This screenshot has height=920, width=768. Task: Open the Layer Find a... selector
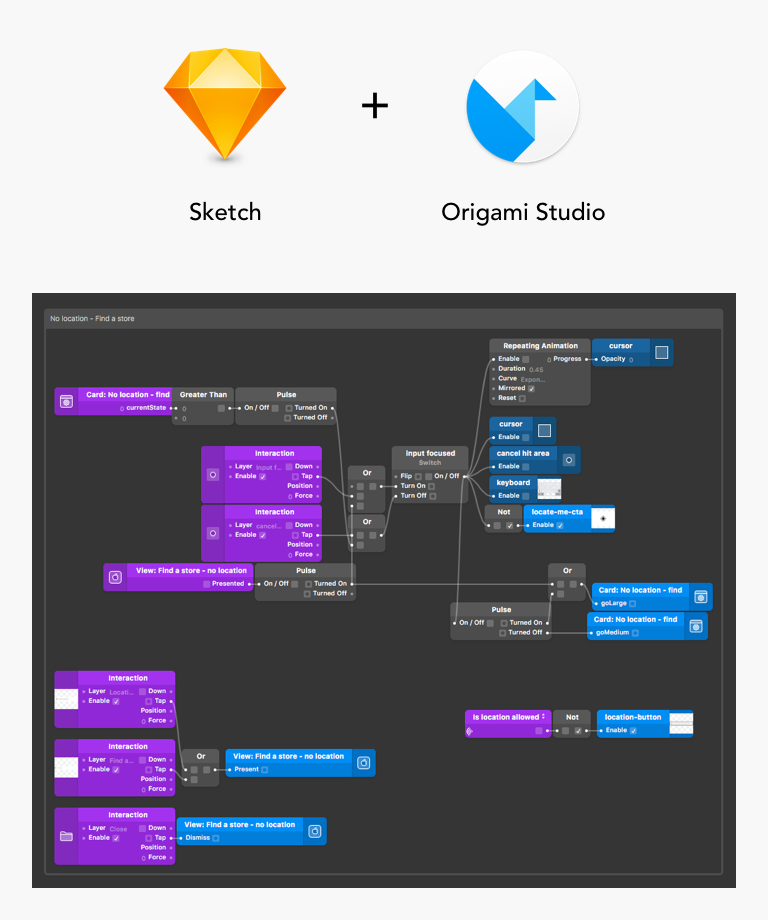121,760
